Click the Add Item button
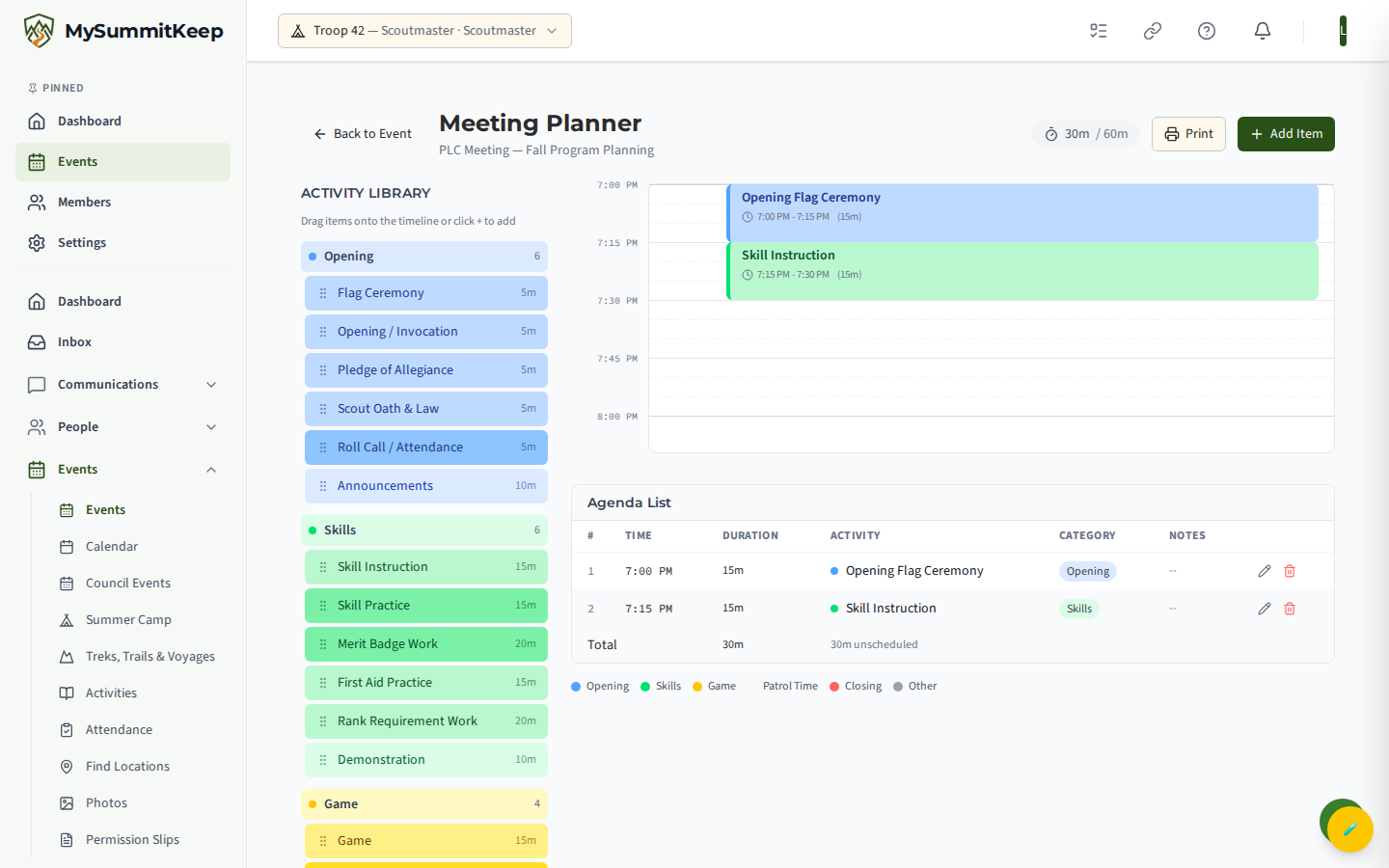The image size is (1389, 868). click(1286, 134)
